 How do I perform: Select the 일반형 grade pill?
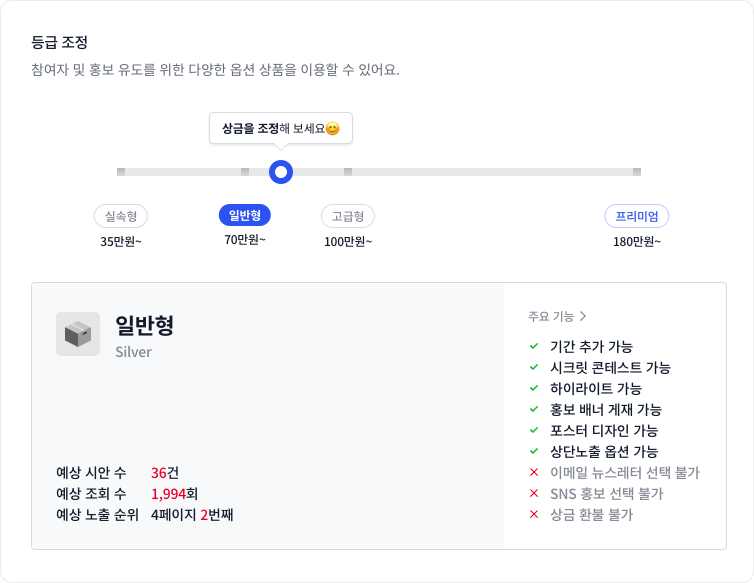pos(245,215)
